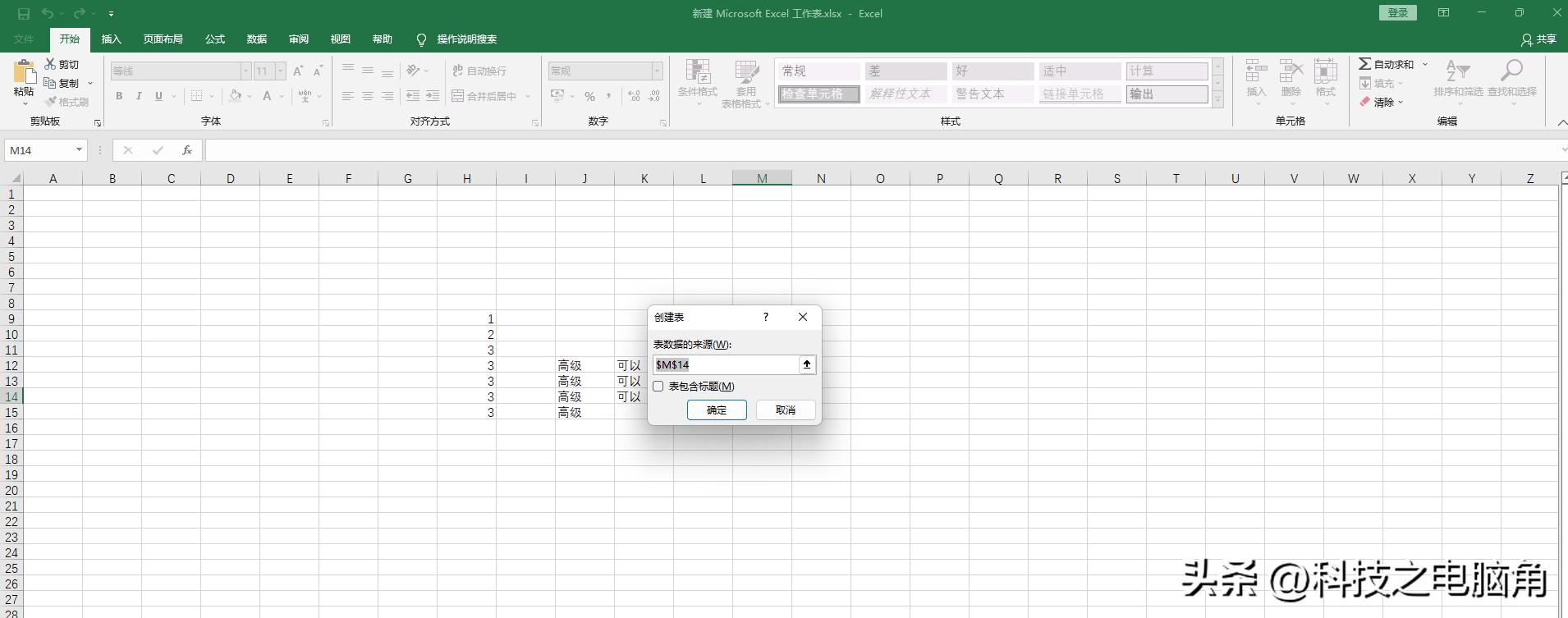Click the Cut (剪切) scissors icon
The height and width of the screenshot is (618, 1568).
[50, 64]
